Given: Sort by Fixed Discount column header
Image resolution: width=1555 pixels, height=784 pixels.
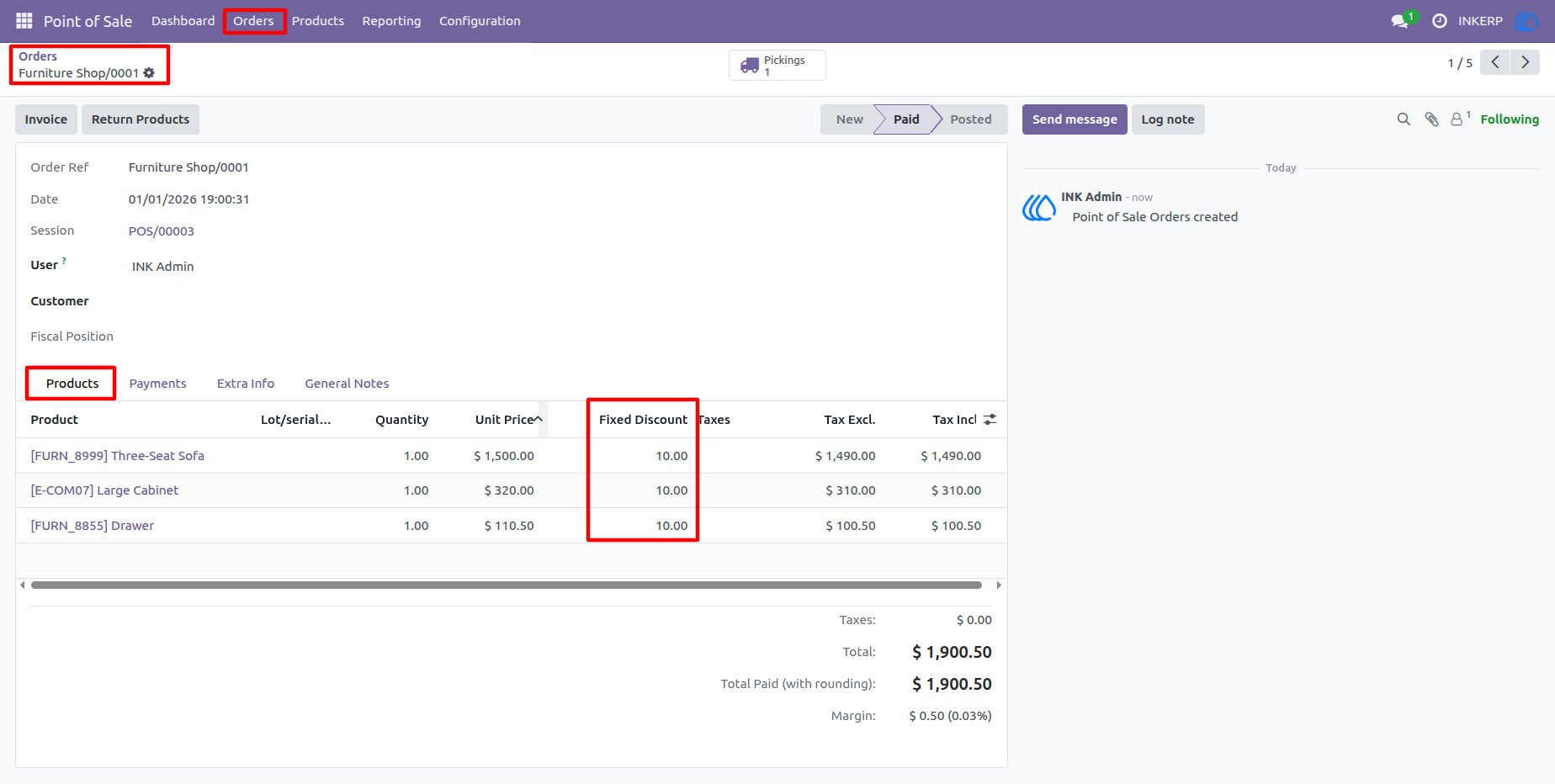Looking at the screenshot, I should tap(643, 420).
